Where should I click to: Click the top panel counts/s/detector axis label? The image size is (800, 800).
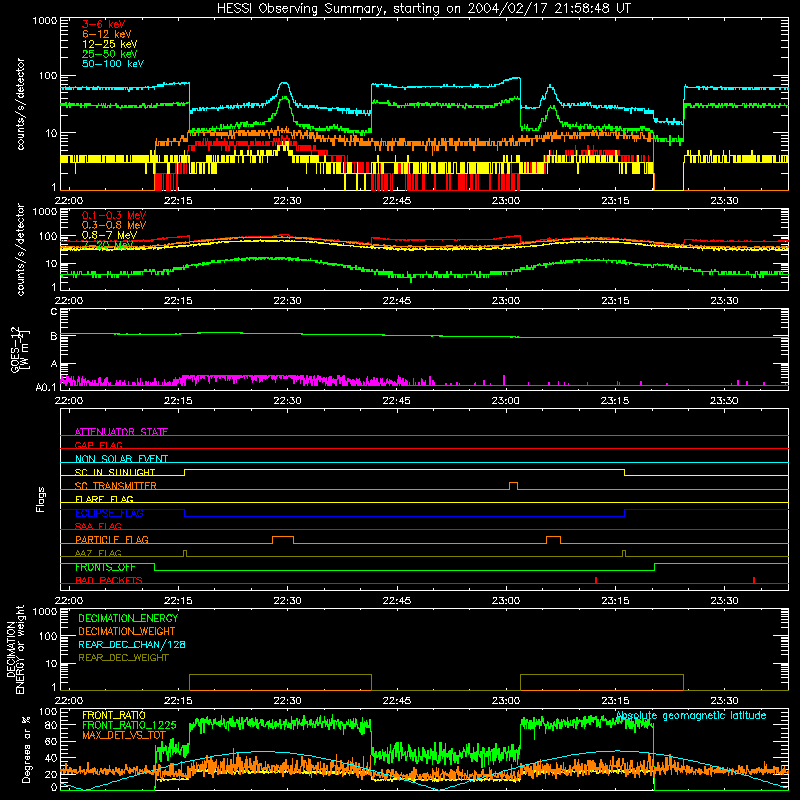coord(20,104)
